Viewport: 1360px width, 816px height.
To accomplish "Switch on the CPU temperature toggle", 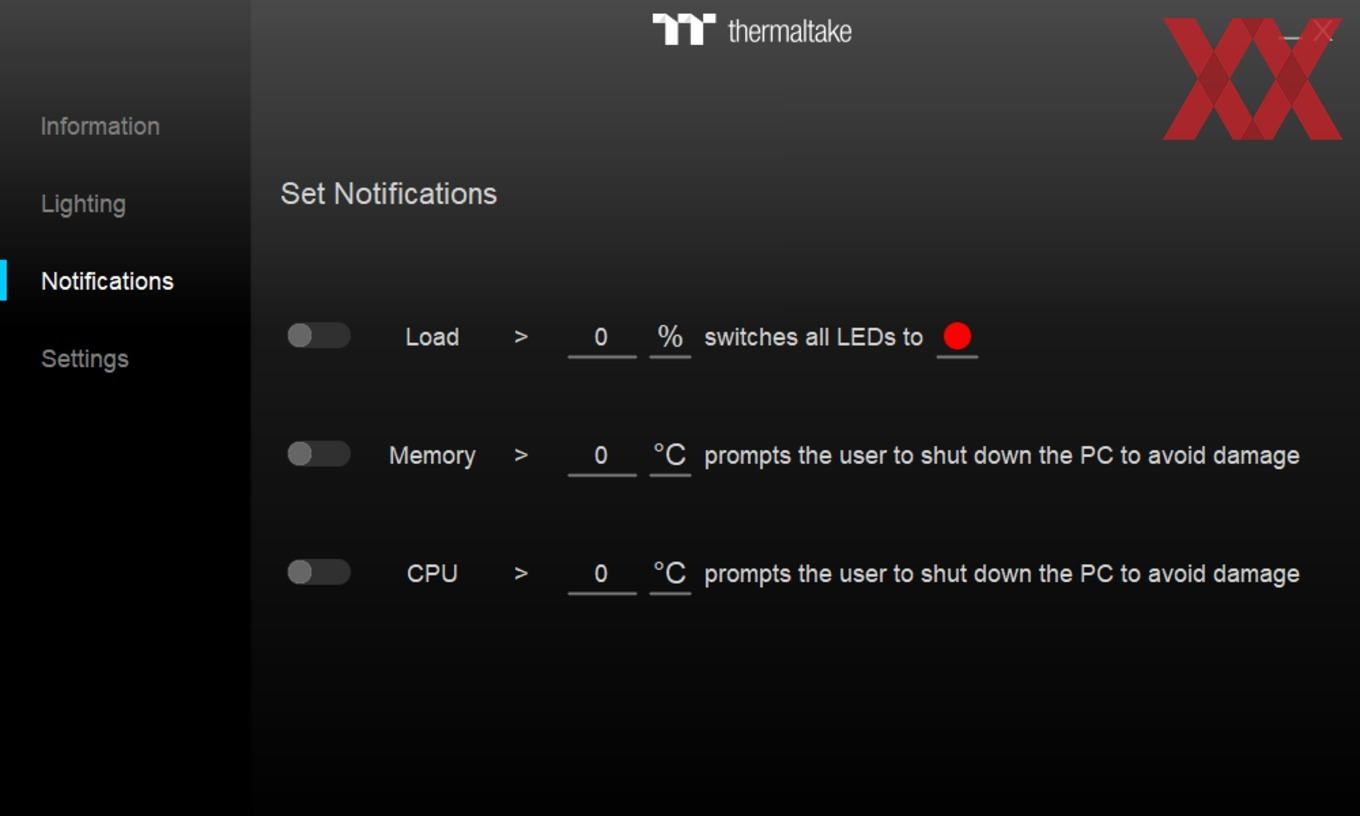I will (318, 572).
